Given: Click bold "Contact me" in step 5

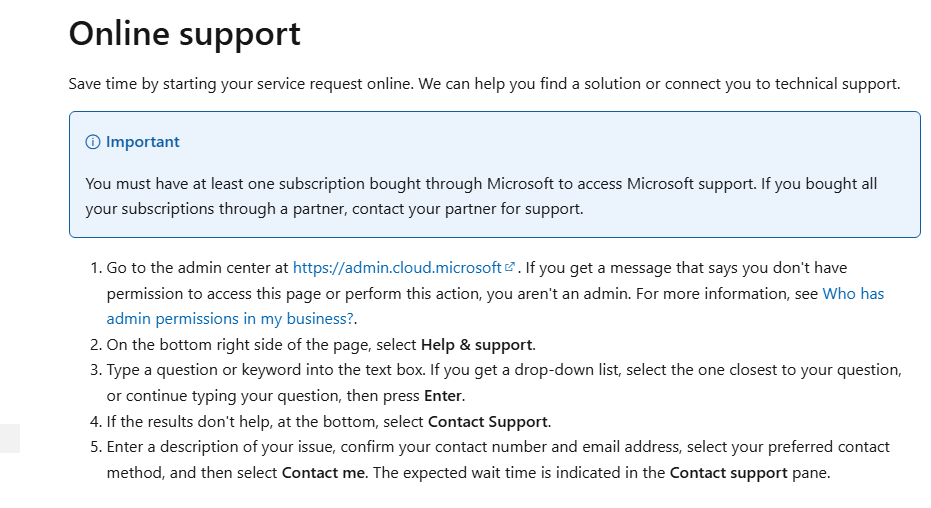Looking at the screenshot, I should [323, 472].
